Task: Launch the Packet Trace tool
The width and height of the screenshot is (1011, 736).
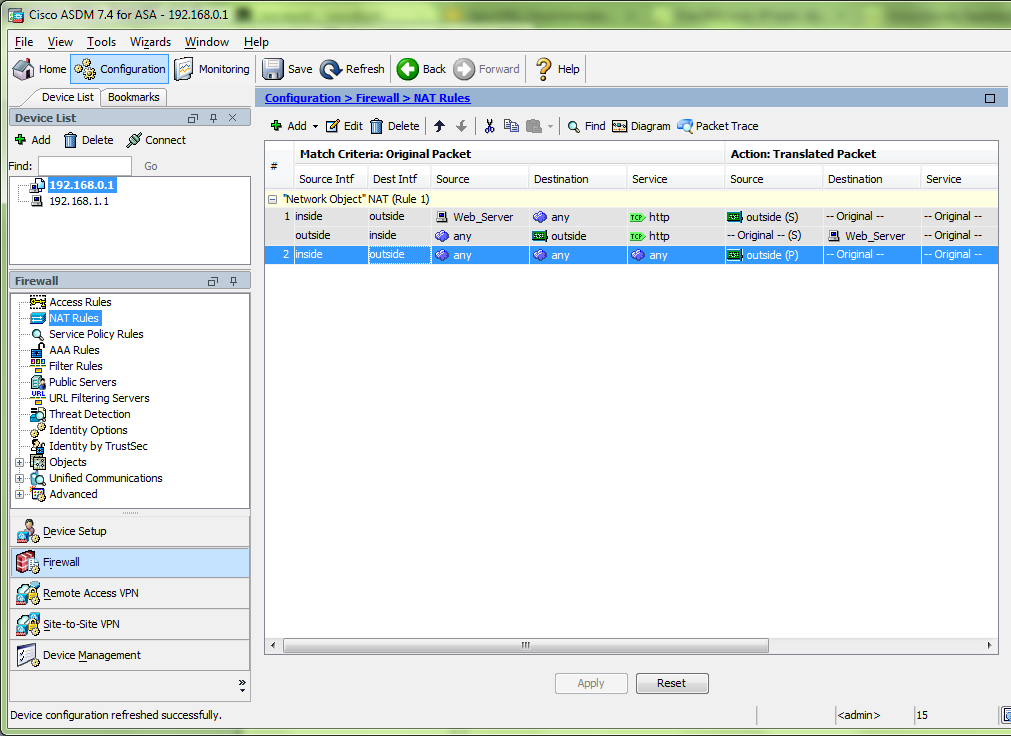Action: [718, 126]
